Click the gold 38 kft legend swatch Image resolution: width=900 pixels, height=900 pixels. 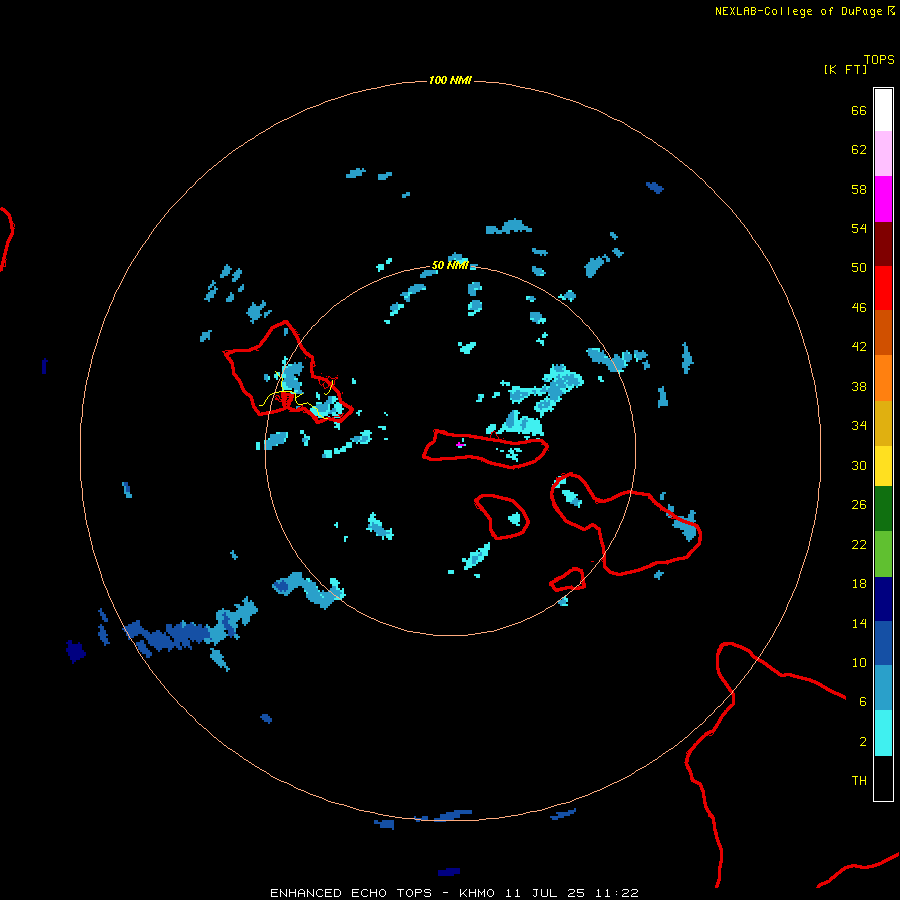(x=883, y=422)
